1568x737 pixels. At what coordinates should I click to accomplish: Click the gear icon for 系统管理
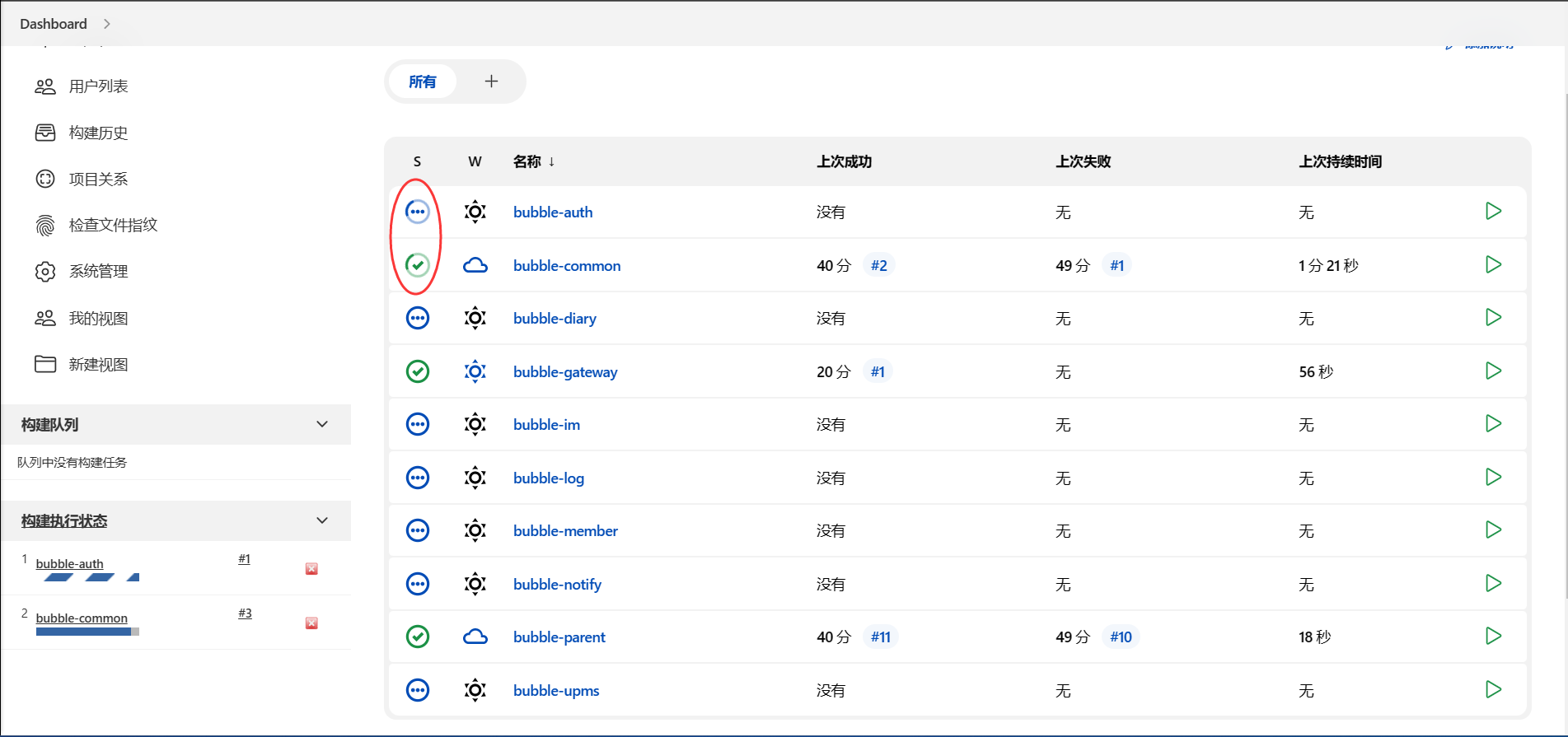(x=45, y=271)
